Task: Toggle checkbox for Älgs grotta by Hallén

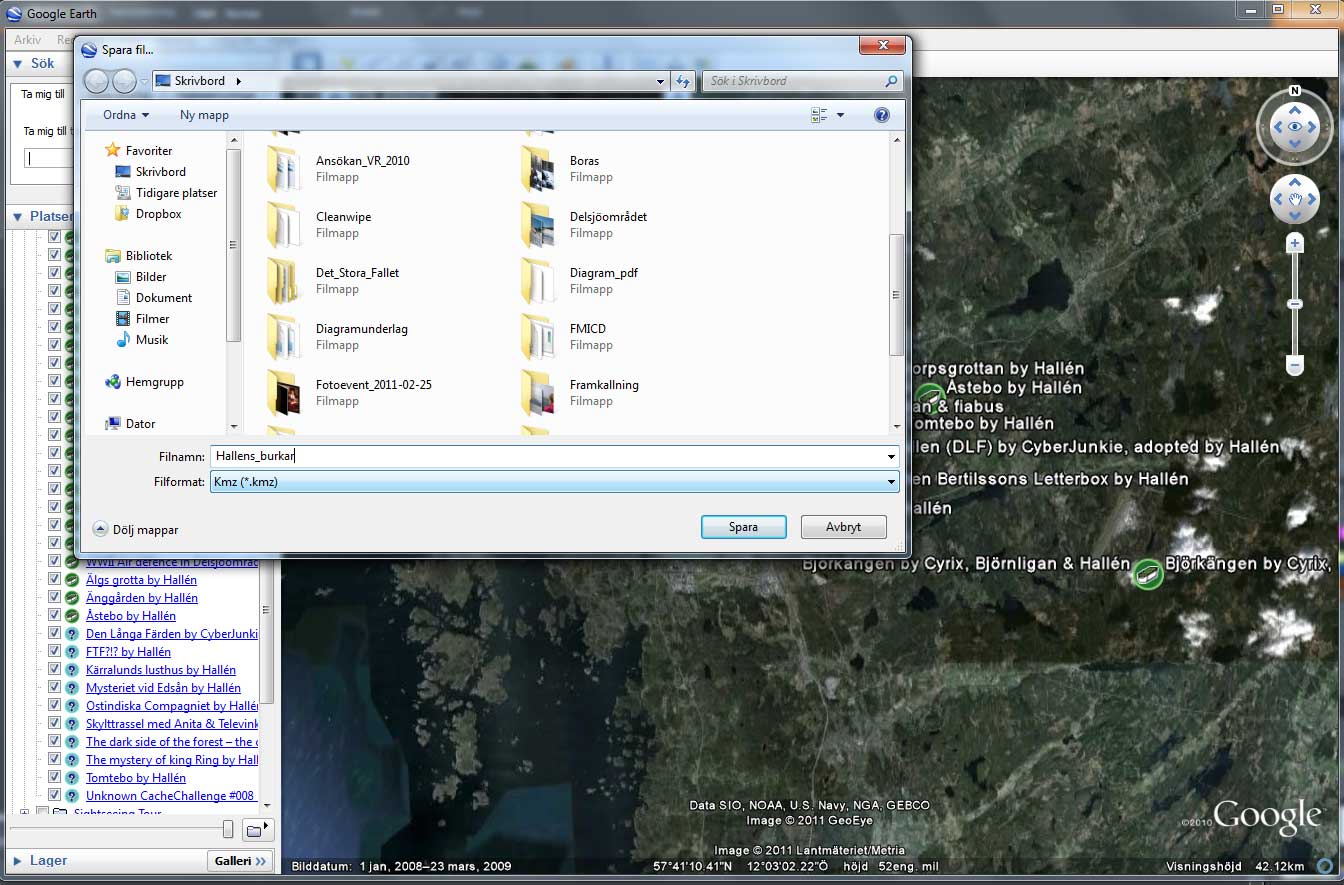Action: click(x=55, y=580)
